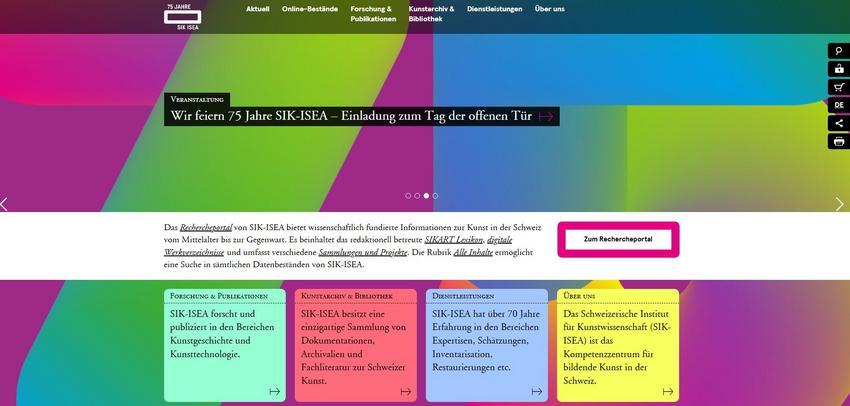Open the Aktuell menu
The height and width of the screenshot is (406, 850).
[257, 9]
